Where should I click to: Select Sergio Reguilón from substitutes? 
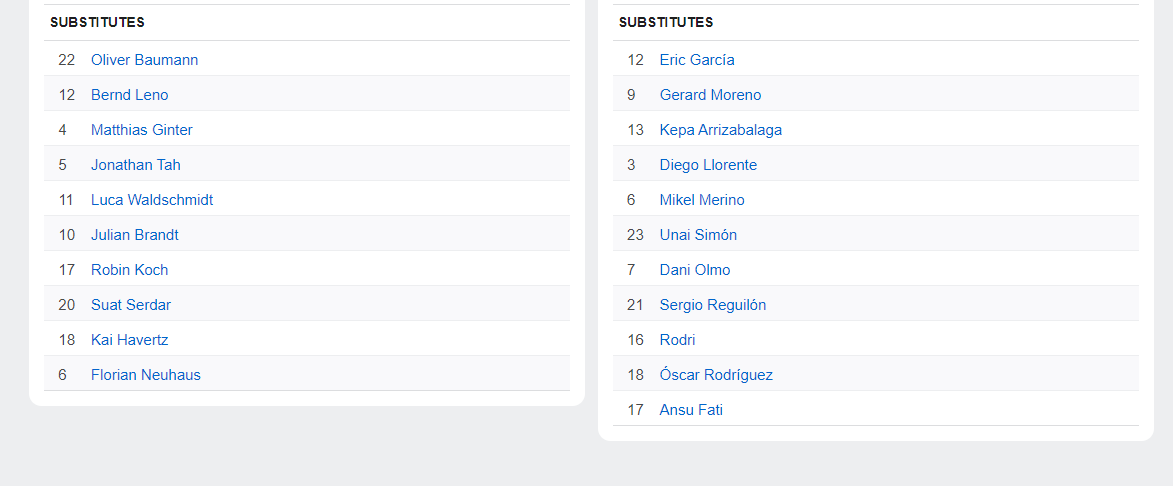[x=712, y=305]
